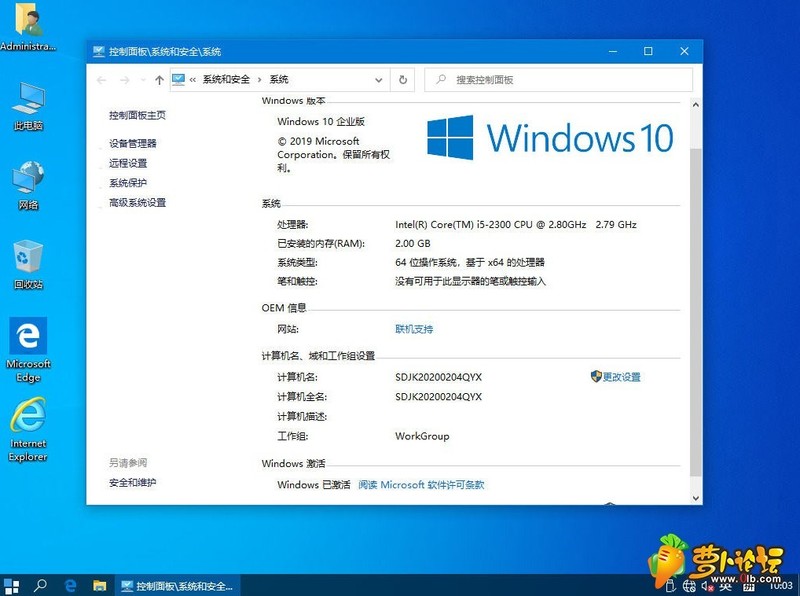Open the 网络 desktop icon

point(28,185)
